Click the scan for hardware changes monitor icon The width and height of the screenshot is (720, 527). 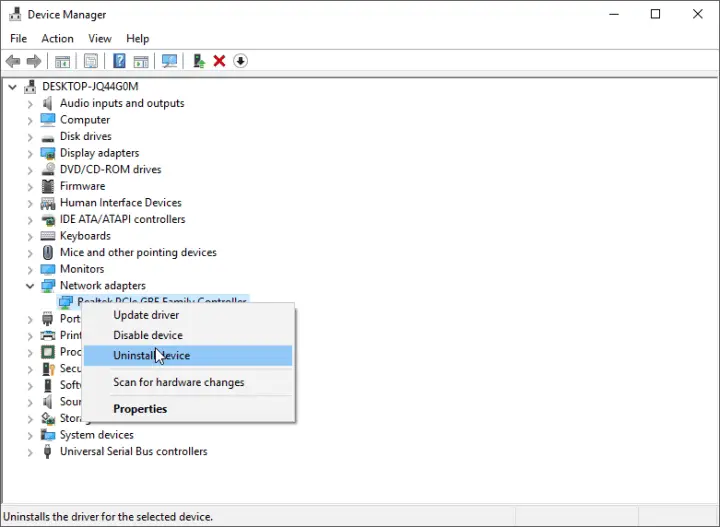[x=169, y=61]
